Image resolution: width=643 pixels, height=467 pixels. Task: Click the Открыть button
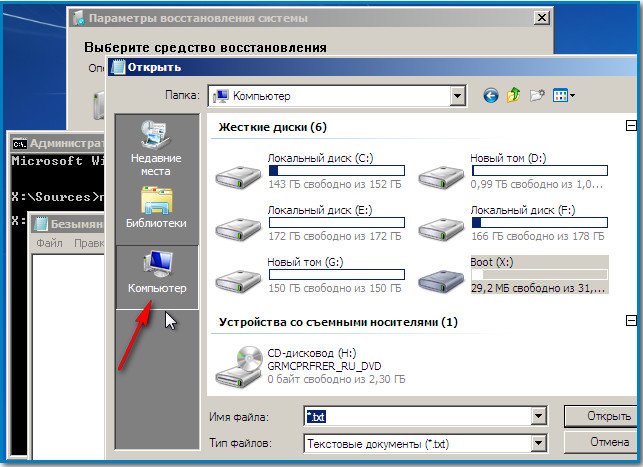599,415
